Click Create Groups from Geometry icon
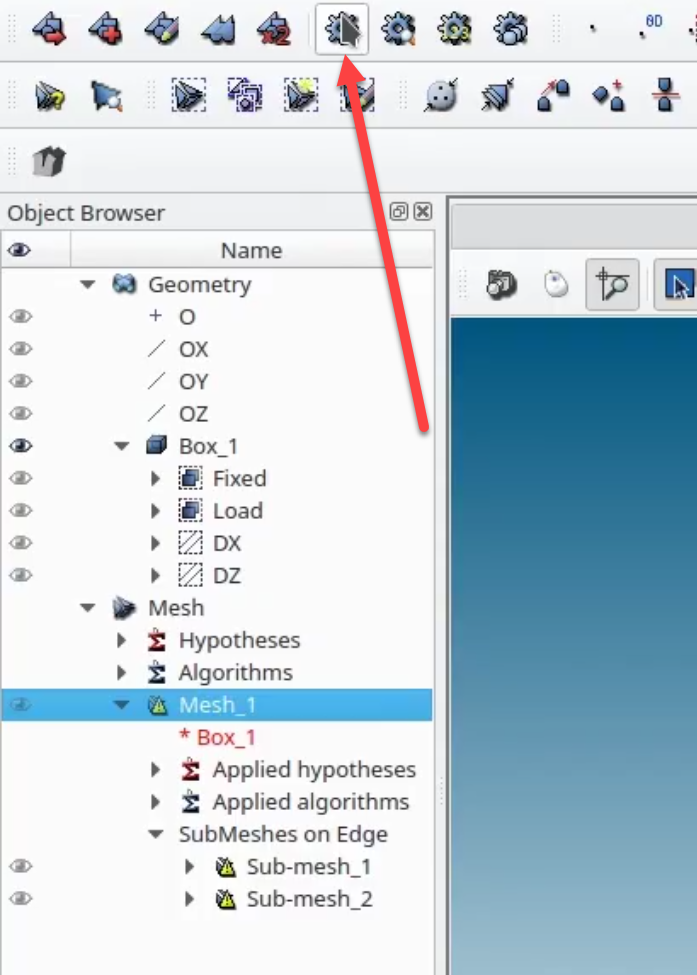The width and height of the screenshot is (697, 975). coord(245,95)
